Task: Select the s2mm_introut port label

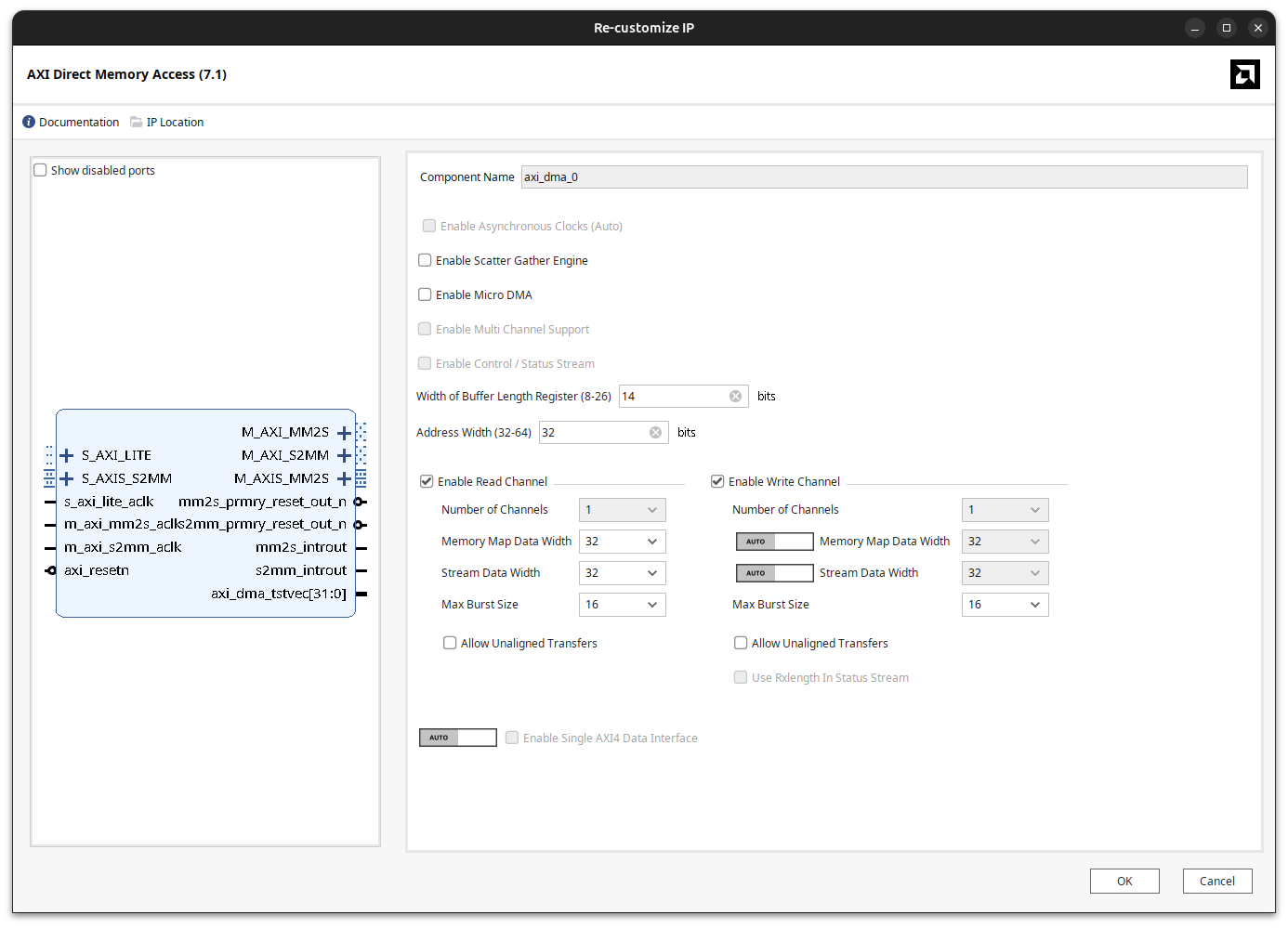Action: (301, 570)
